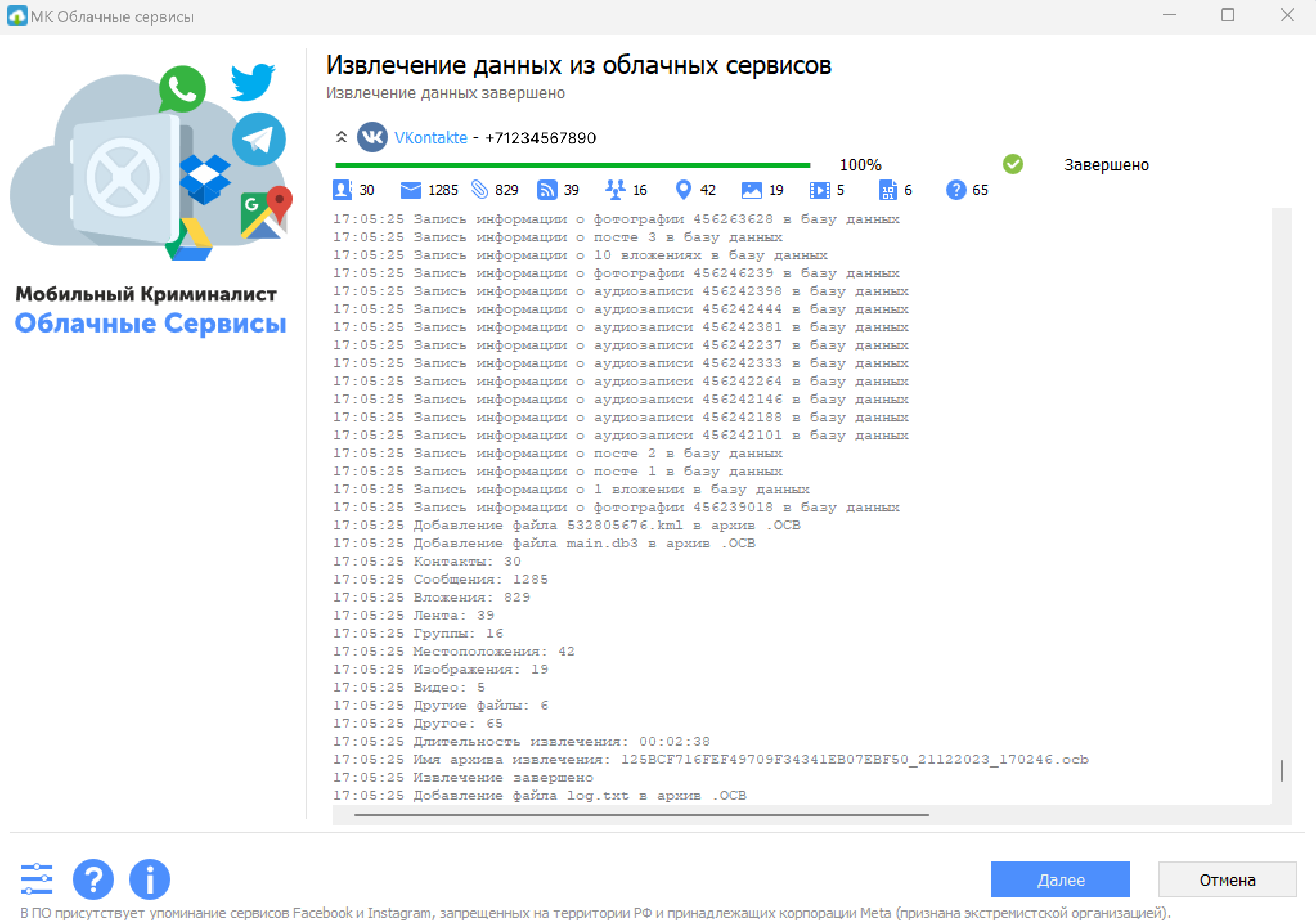Click log line 'Длительность извлечения: 00:02:38'
1316x920 pixels.
point(521,741)
